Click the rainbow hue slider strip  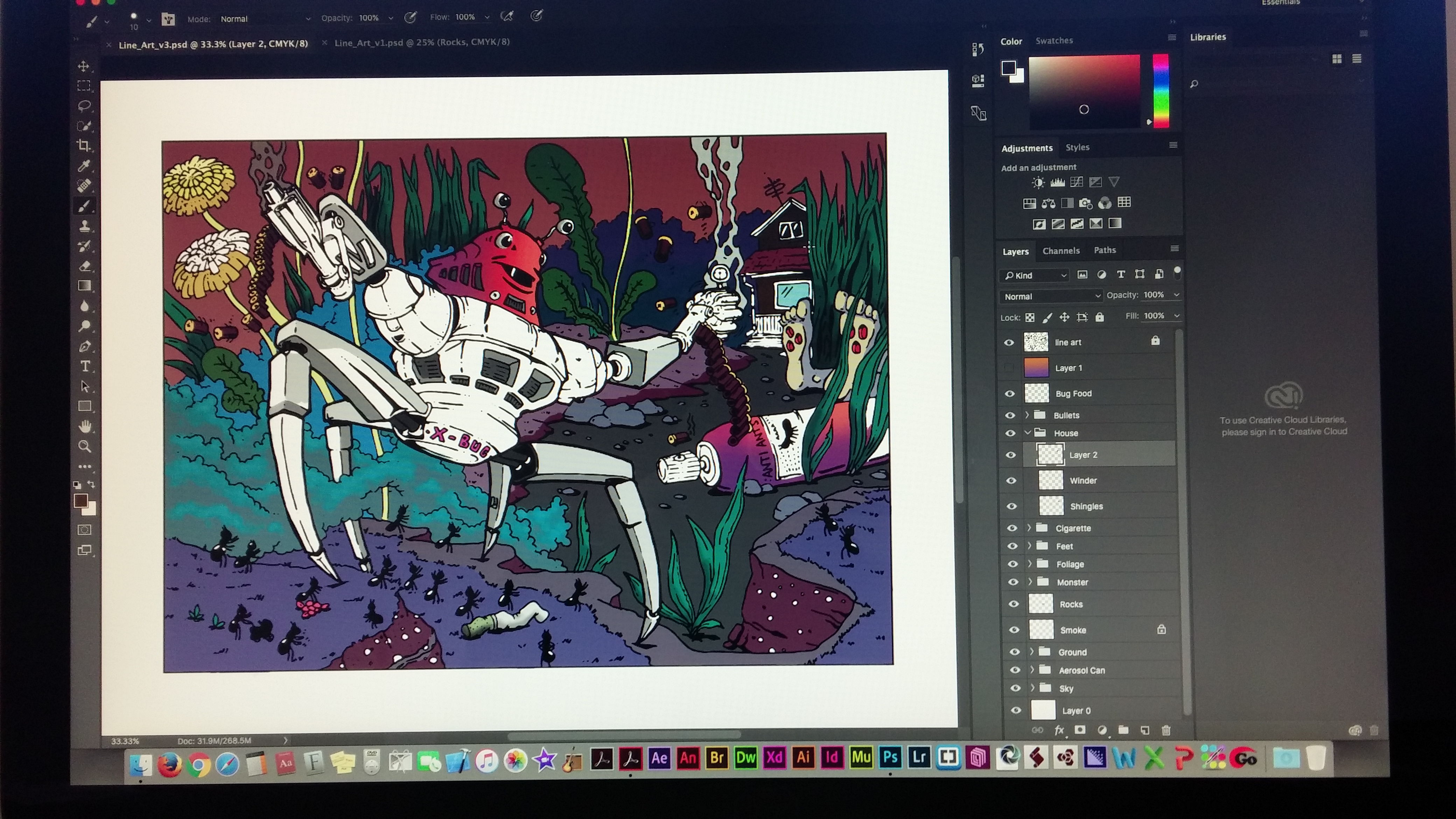[1160, 90]
